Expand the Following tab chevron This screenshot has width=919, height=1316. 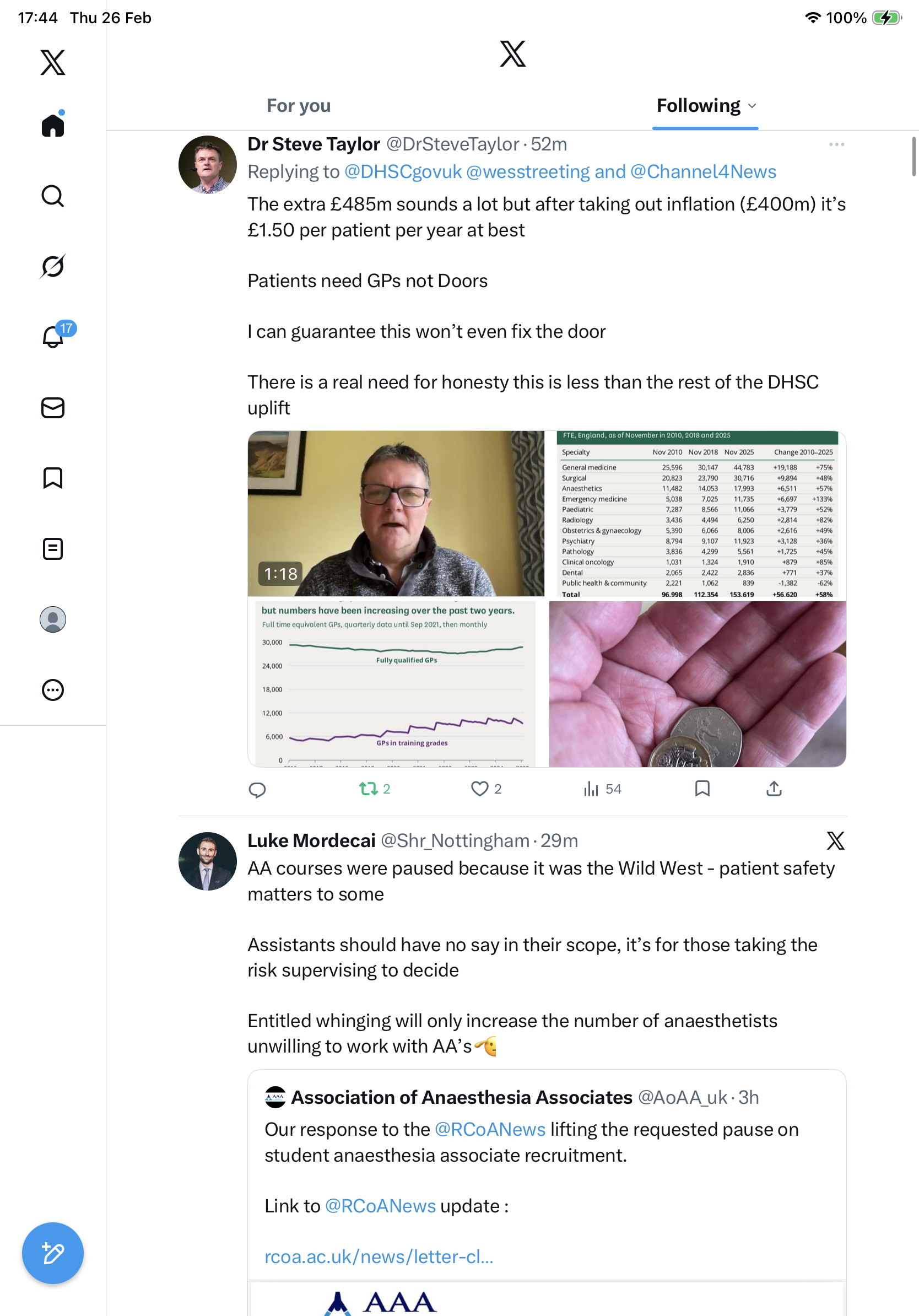[x=752, y=106]
